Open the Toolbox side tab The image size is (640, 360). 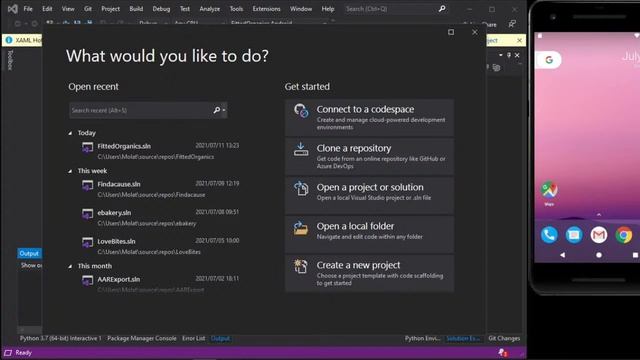(x=11, y=60)
